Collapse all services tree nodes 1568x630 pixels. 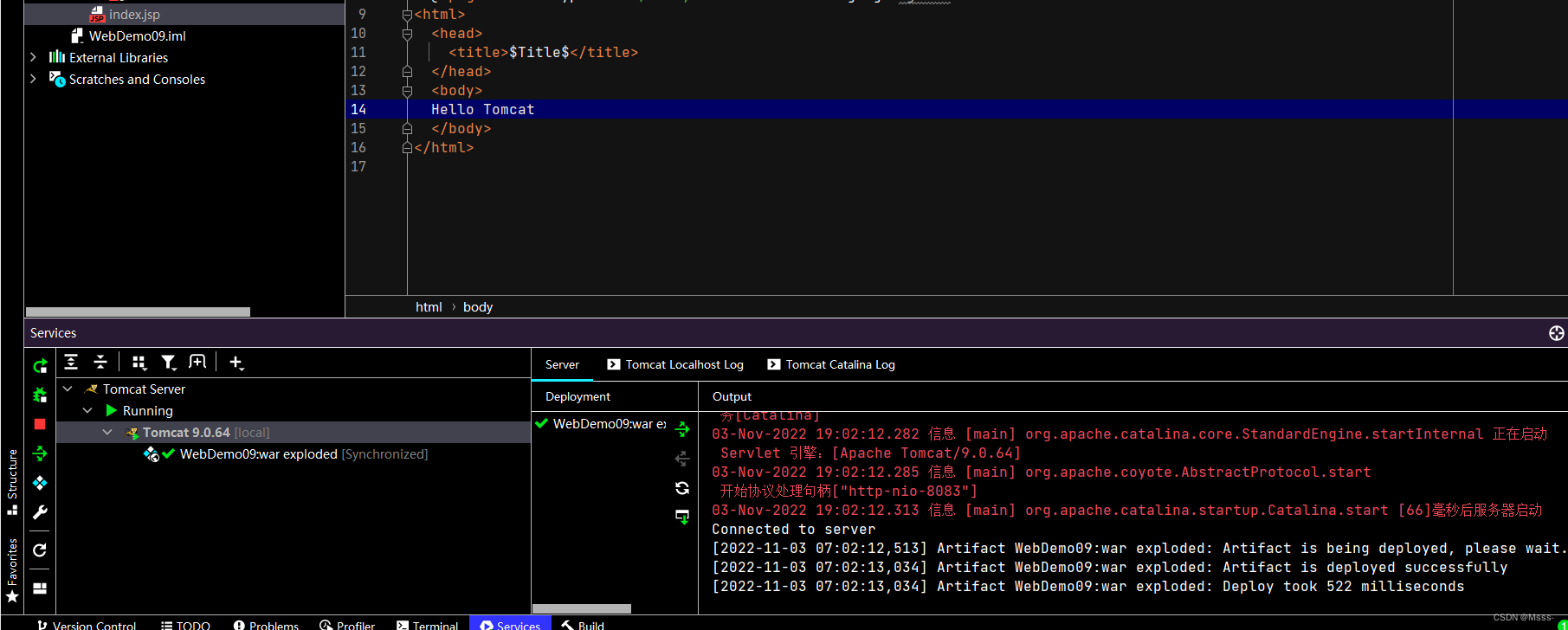coord(100,363)
